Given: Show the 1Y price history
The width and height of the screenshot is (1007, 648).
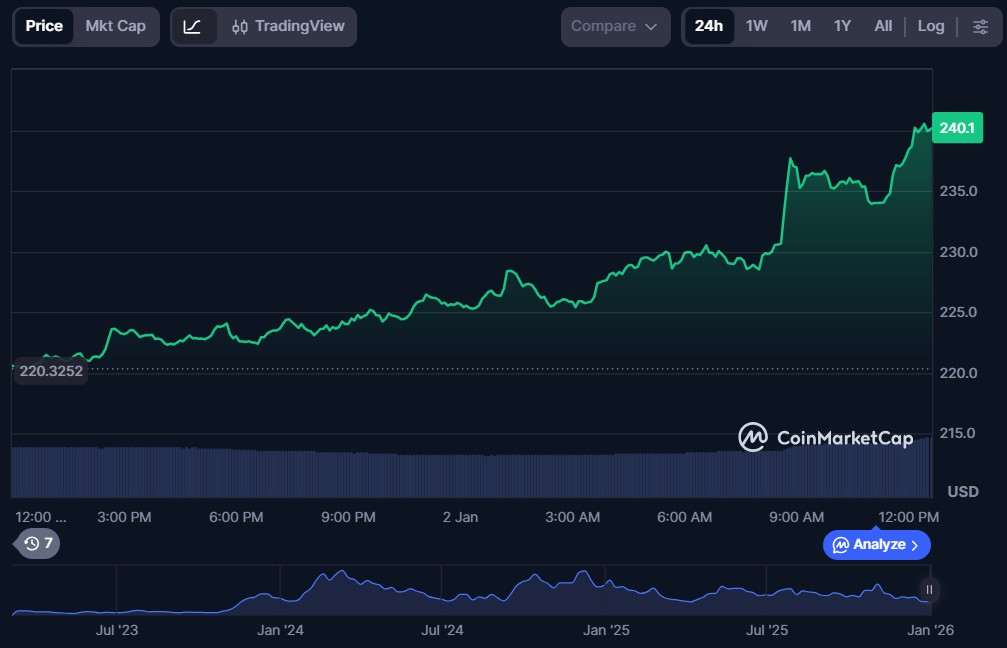Looking at the screenshot, I should click(x=842, y=27).
